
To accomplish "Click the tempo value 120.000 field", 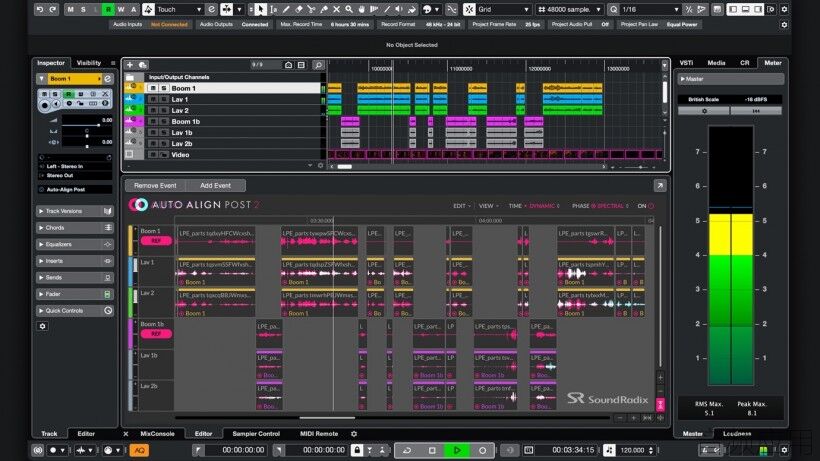I will (x=632, y=450).
